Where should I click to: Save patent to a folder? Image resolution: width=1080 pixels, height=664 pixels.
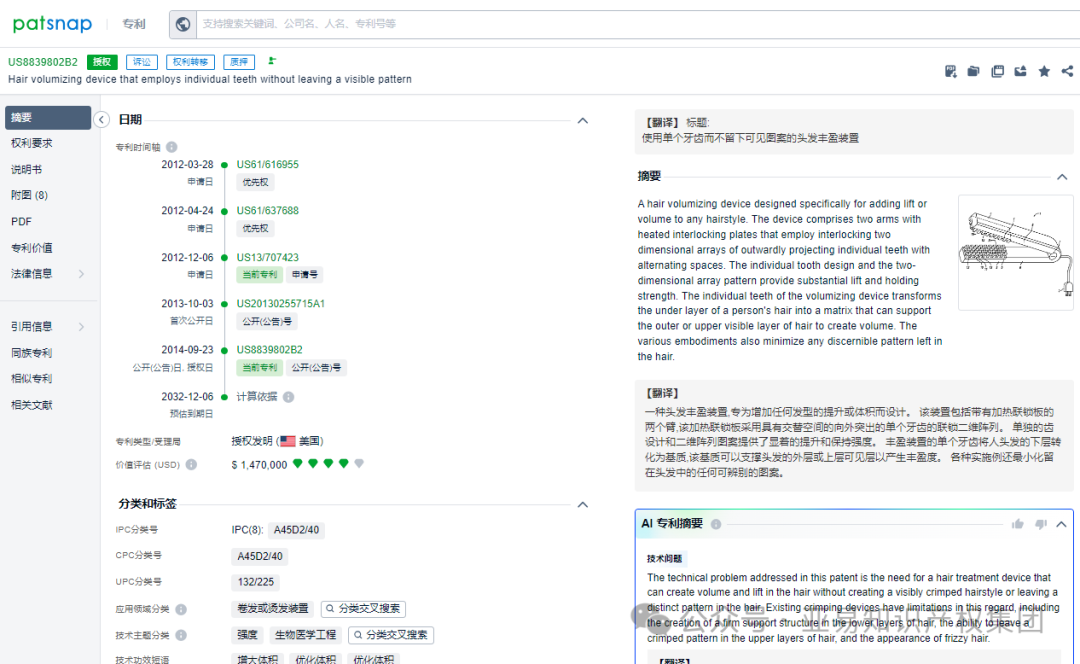pos(973,71)
